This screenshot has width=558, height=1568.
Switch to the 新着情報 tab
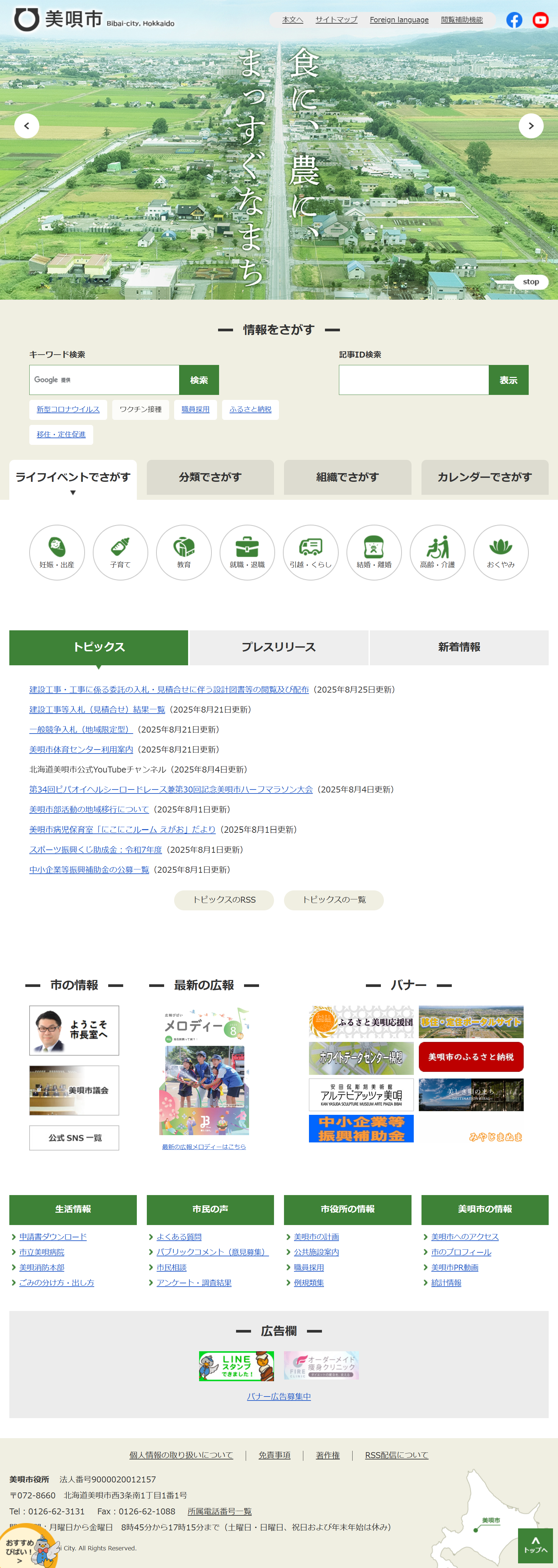459,648
